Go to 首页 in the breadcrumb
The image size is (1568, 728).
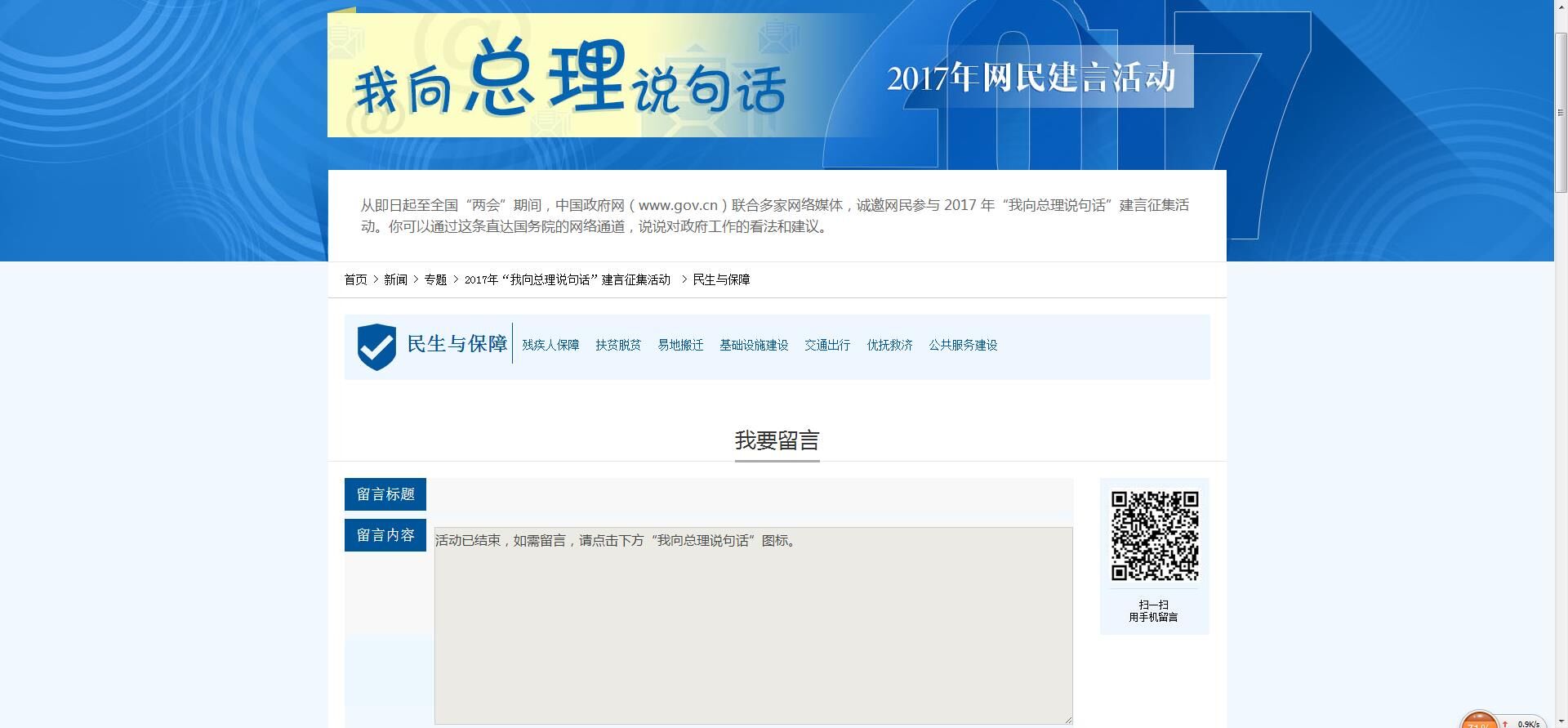[x=355, y=279]
